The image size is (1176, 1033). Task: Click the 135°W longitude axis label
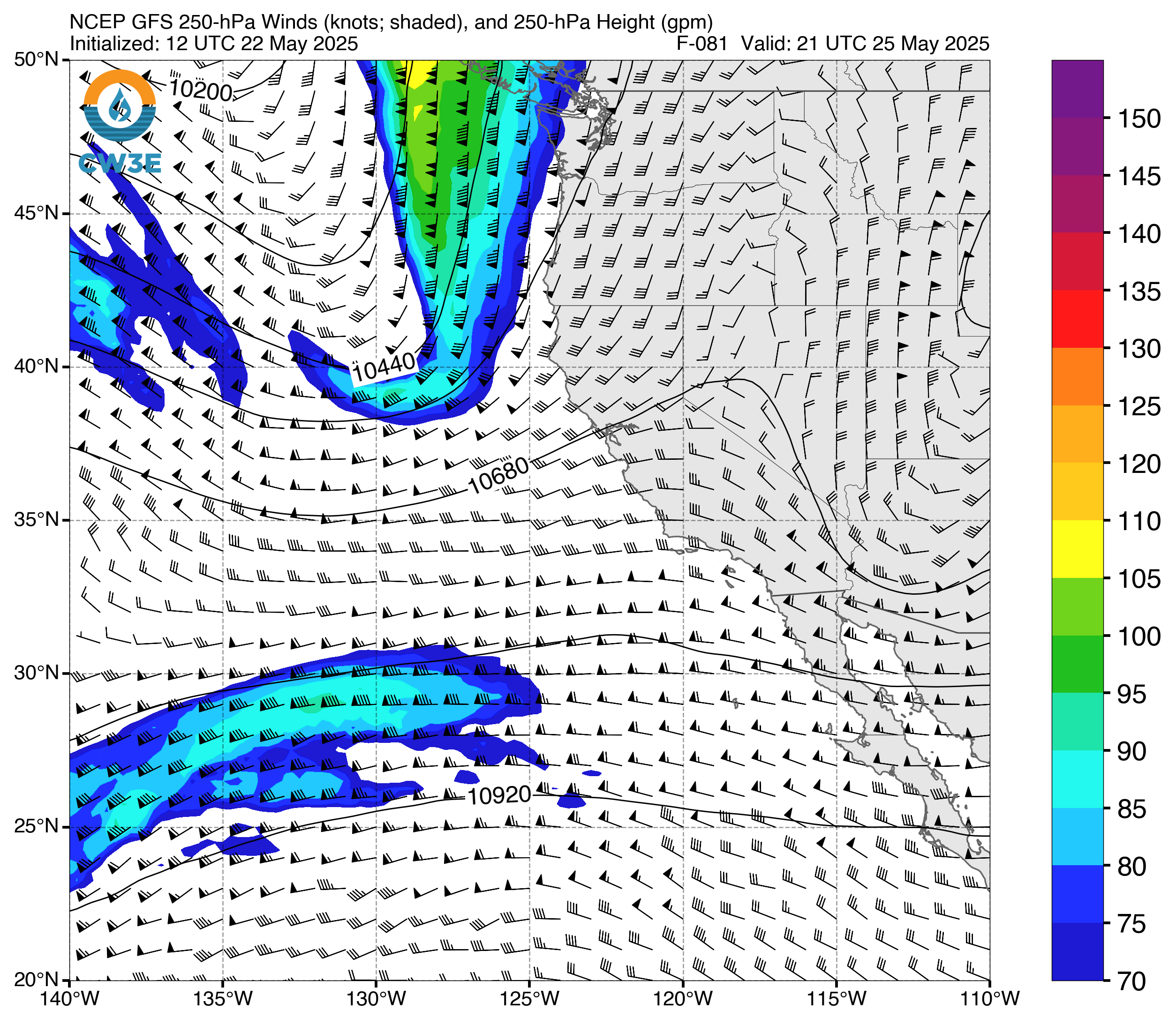[x=223, y=999]
